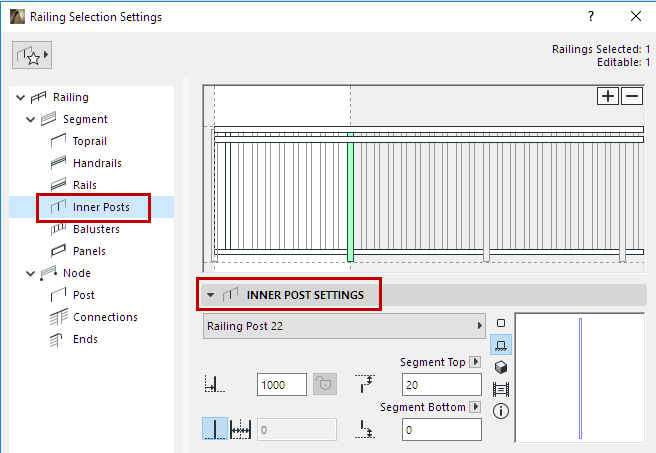656x453 pixels.
Task: Click the info icon beside preview
Action: pos(501,411)
